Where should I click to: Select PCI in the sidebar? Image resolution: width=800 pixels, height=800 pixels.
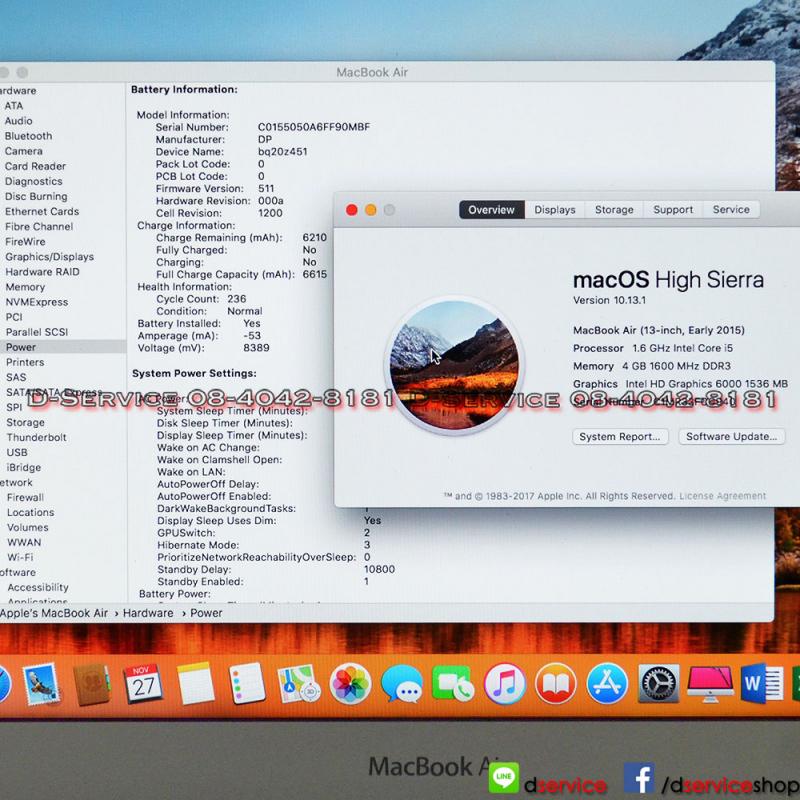14,317
